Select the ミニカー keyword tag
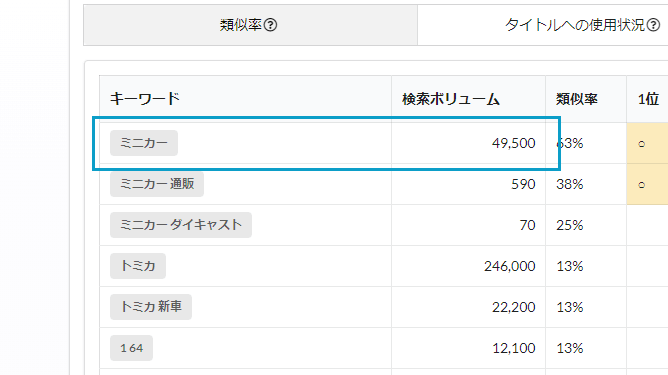This screenshot has width=668, height=375. click(144, 143)
